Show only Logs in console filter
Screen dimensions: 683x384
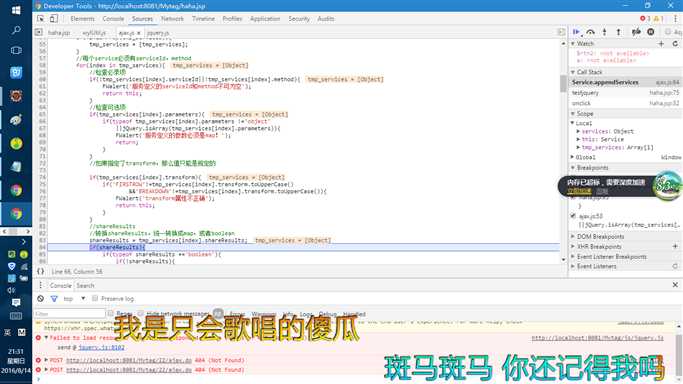tap(306, 314)
